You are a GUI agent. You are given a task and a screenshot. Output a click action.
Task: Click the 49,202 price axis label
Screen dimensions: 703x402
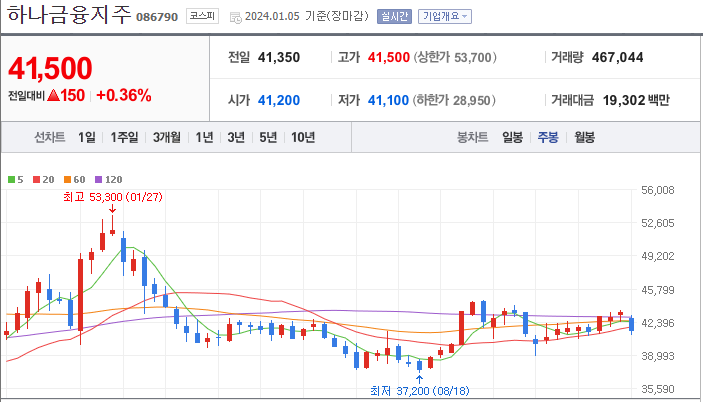pyautogui.click(x=658, y=256)
